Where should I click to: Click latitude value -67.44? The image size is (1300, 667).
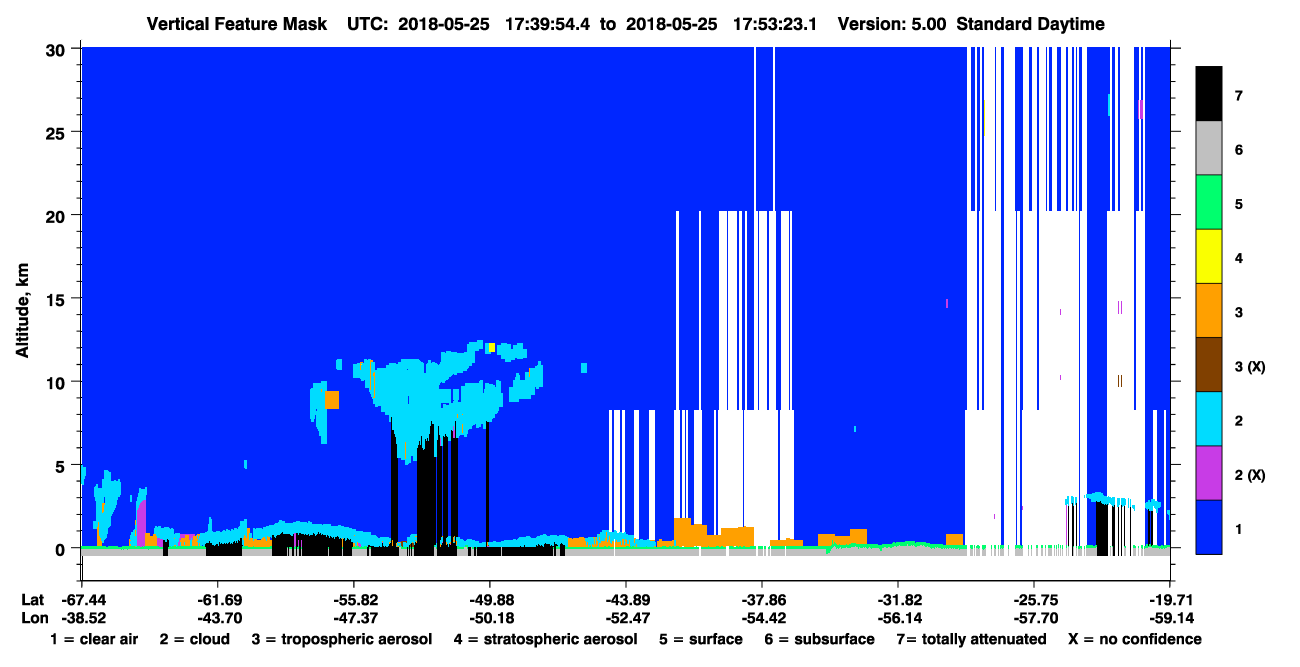[82, 600]
